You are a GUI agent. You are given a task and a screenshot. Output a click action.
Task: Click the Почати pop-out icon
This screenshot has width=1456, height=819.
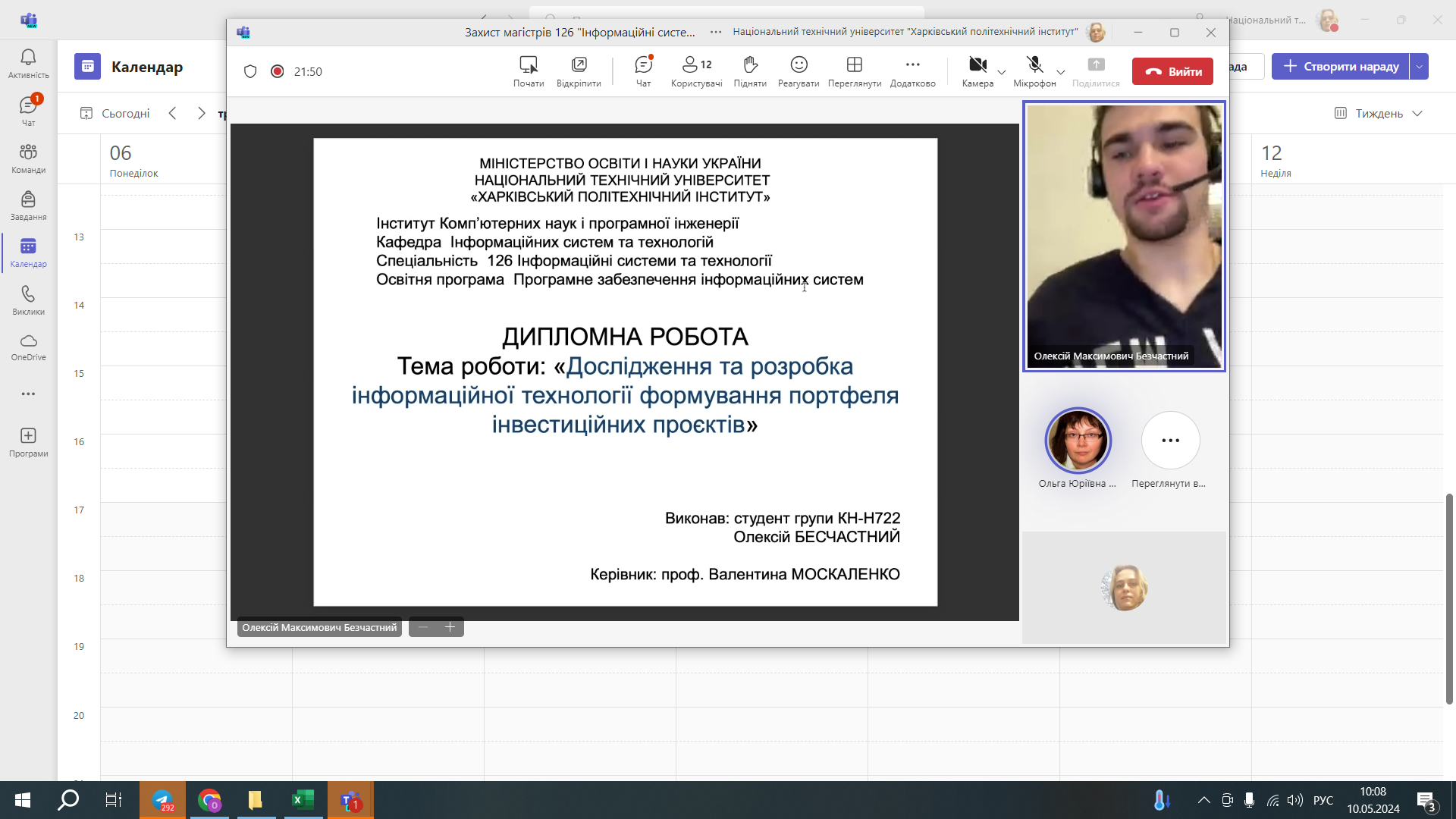529,65
